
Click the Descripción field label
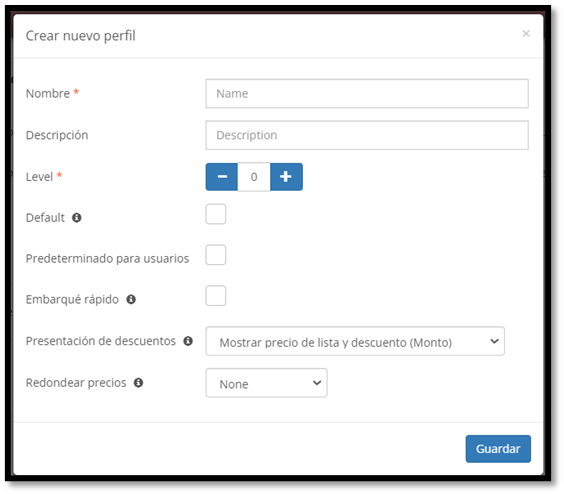pyautogui.click(x=57, y=135)
